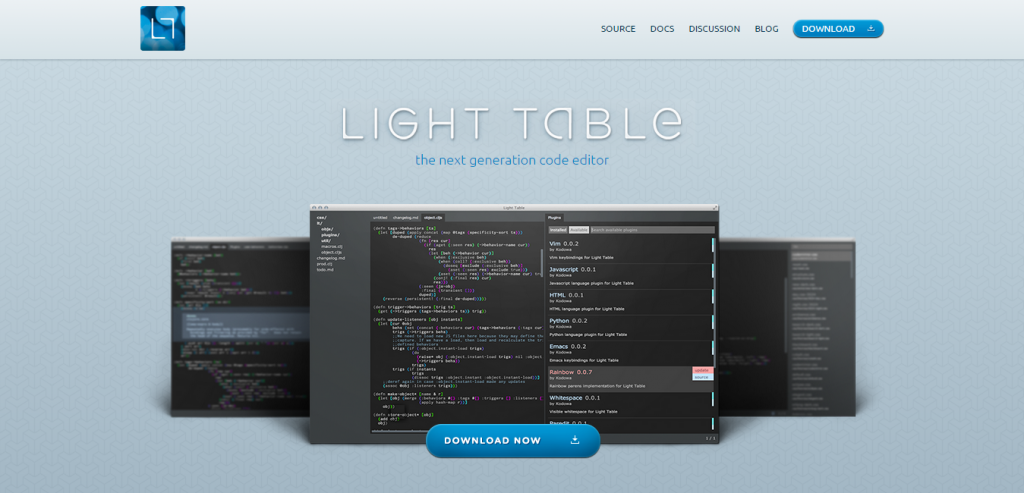Open the SOURCE link
The image size is (1024, 493).
point(618,29)
